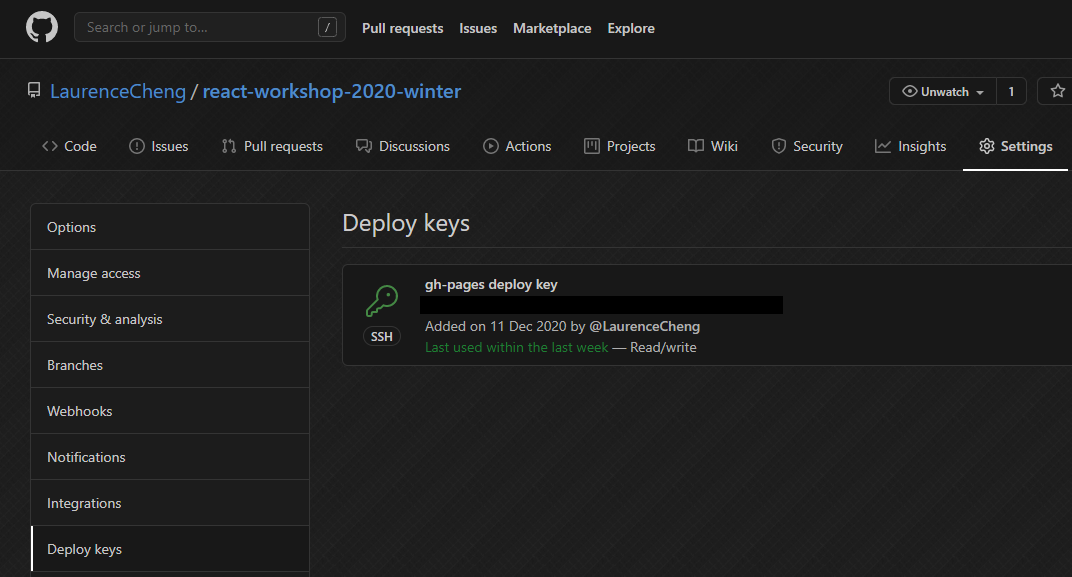Click the SSH label badge
The image size is (1072, 577).
point(381,336)
